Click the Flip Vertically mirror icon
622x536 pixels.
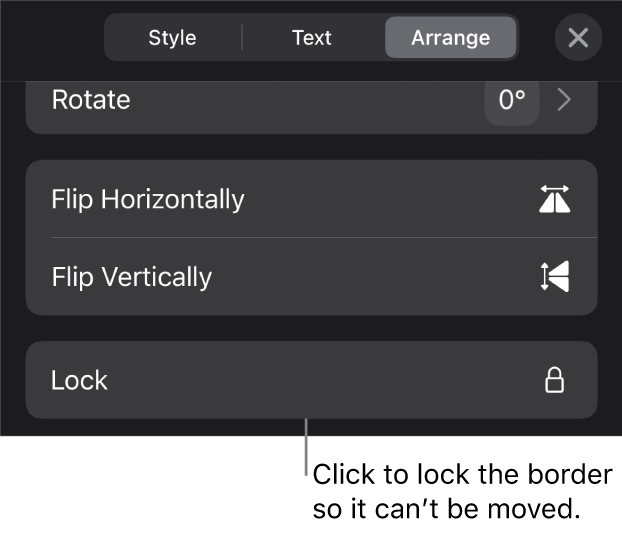click(x=554, y=277)
